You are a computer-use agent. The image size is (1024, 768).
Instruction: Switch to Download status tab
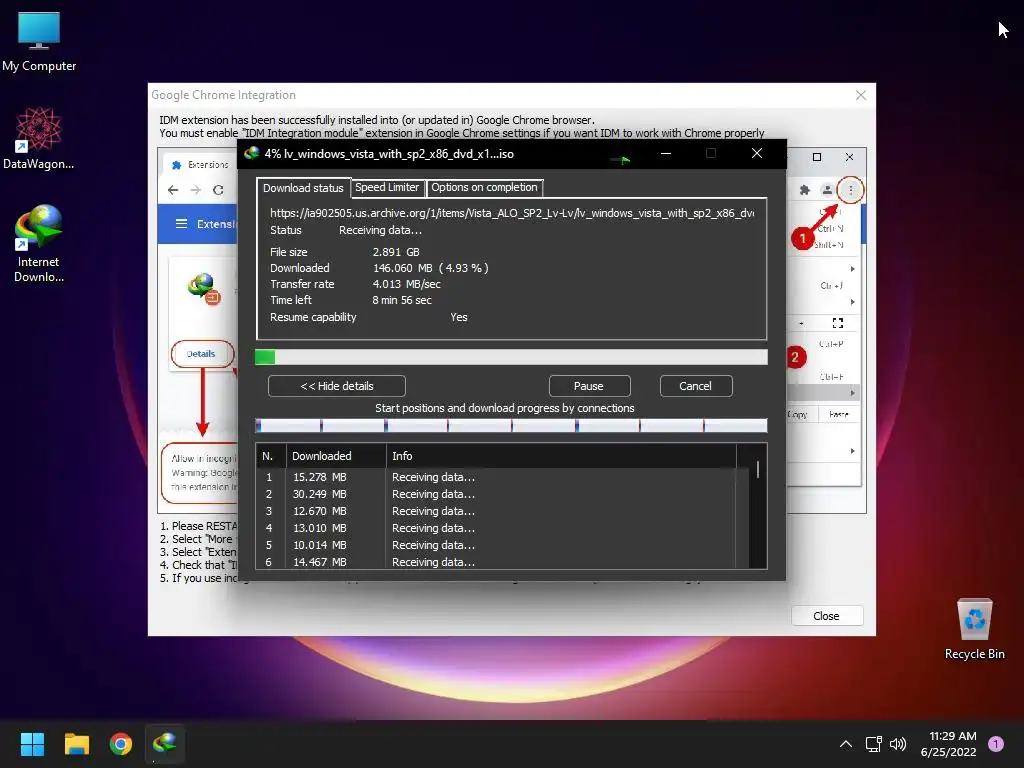pyautogui.click(x=303, y=188)
